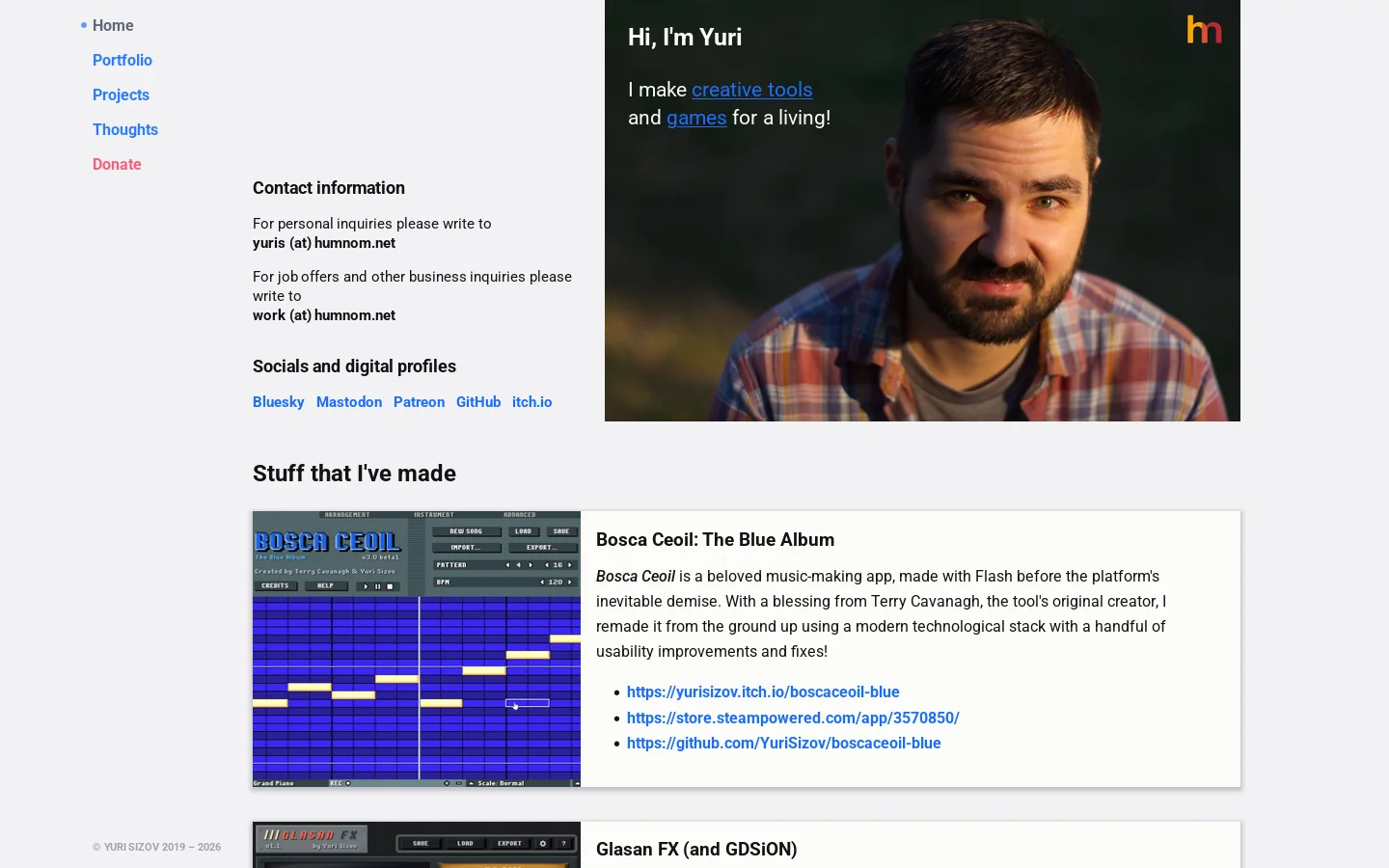The image size is (1389, 868).
Task: Open the Portfolio page
Action: click(x=123, y=60)
